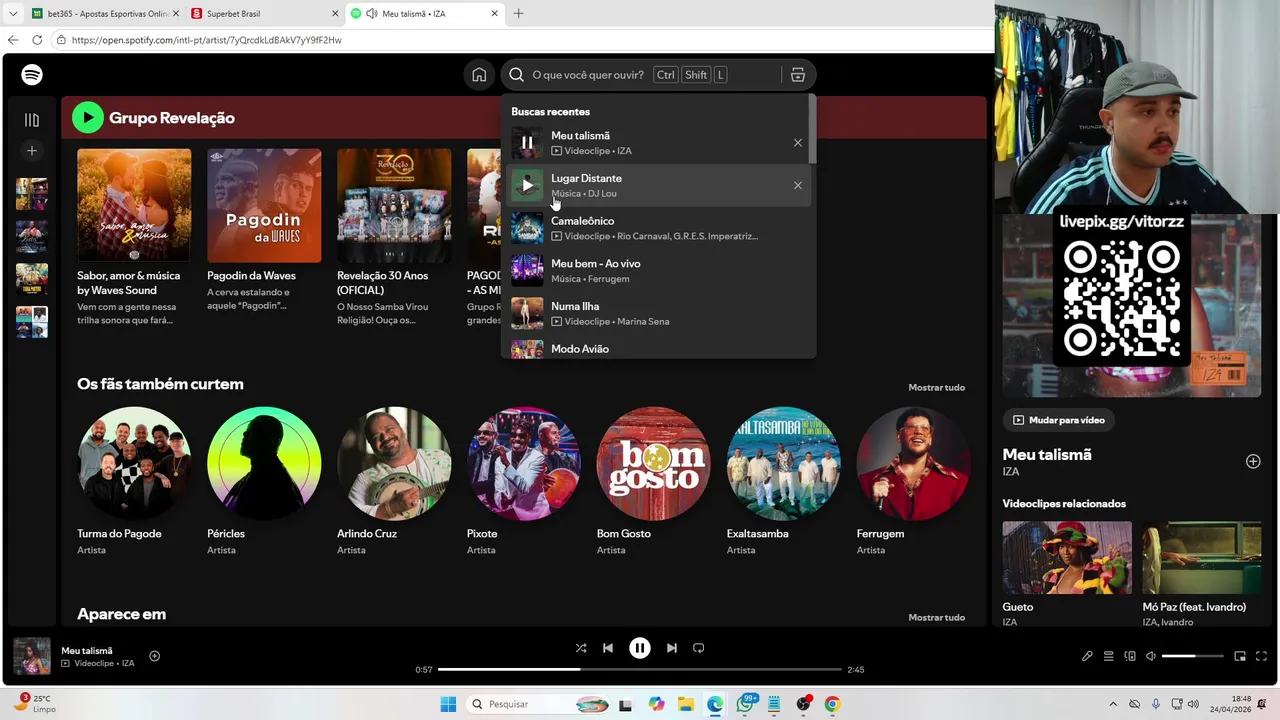Click Mudar para vídeo button

pyautogui.click(x=1059, y=420)
